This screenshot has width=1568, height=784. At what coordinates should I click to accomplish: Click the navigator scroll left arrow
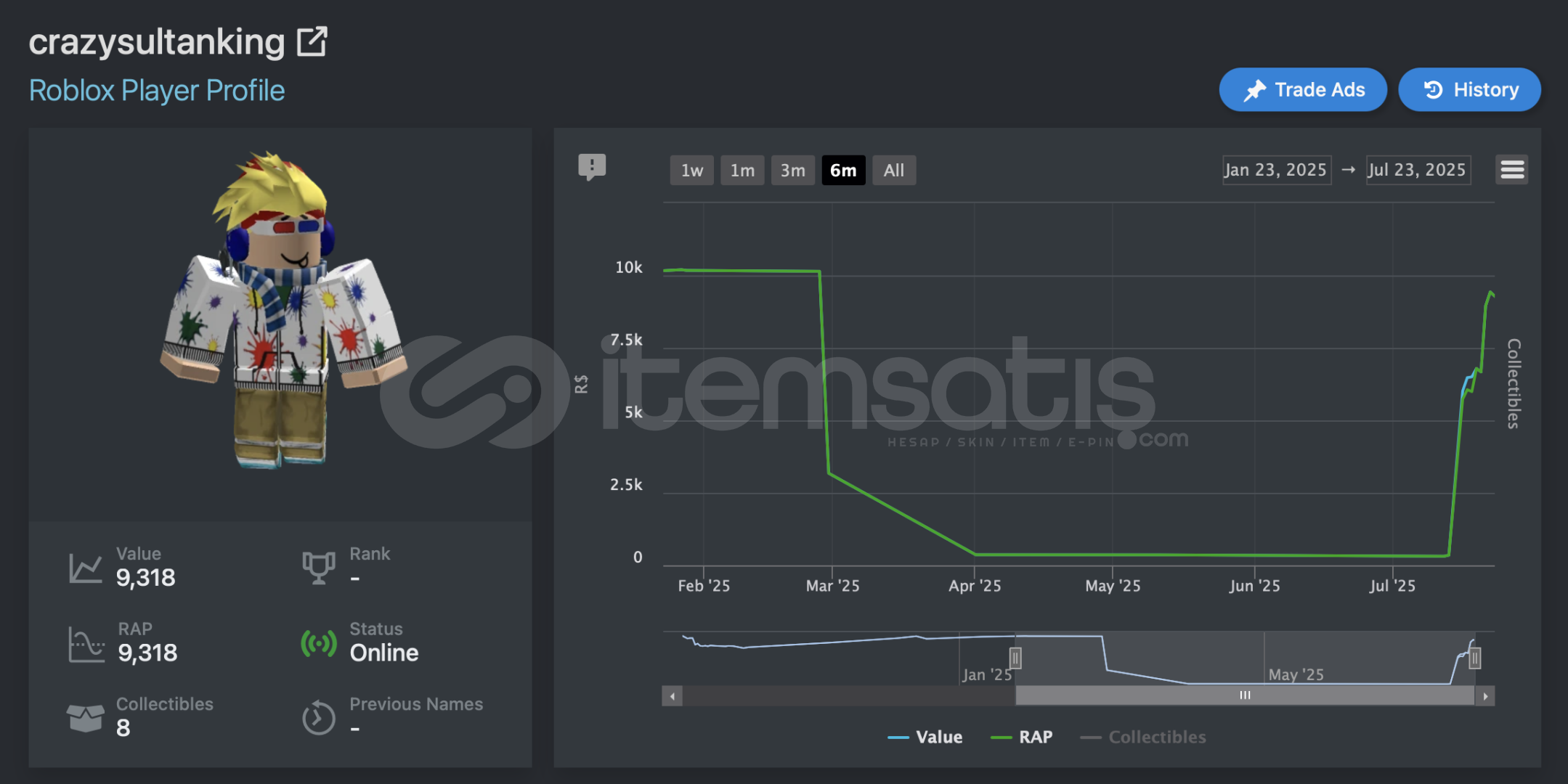(x=672, y=696)
